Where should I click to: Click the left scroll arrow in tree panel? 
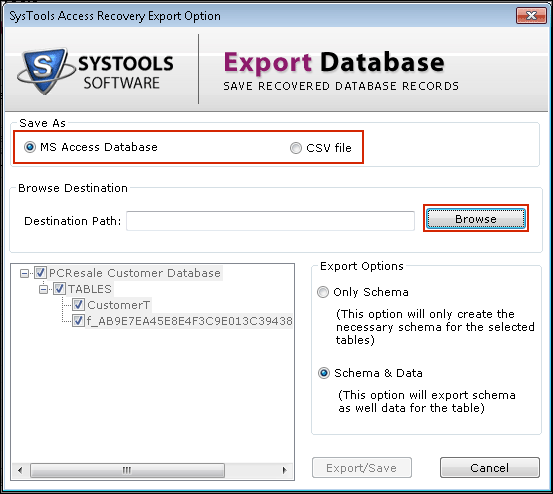point(20,470)
